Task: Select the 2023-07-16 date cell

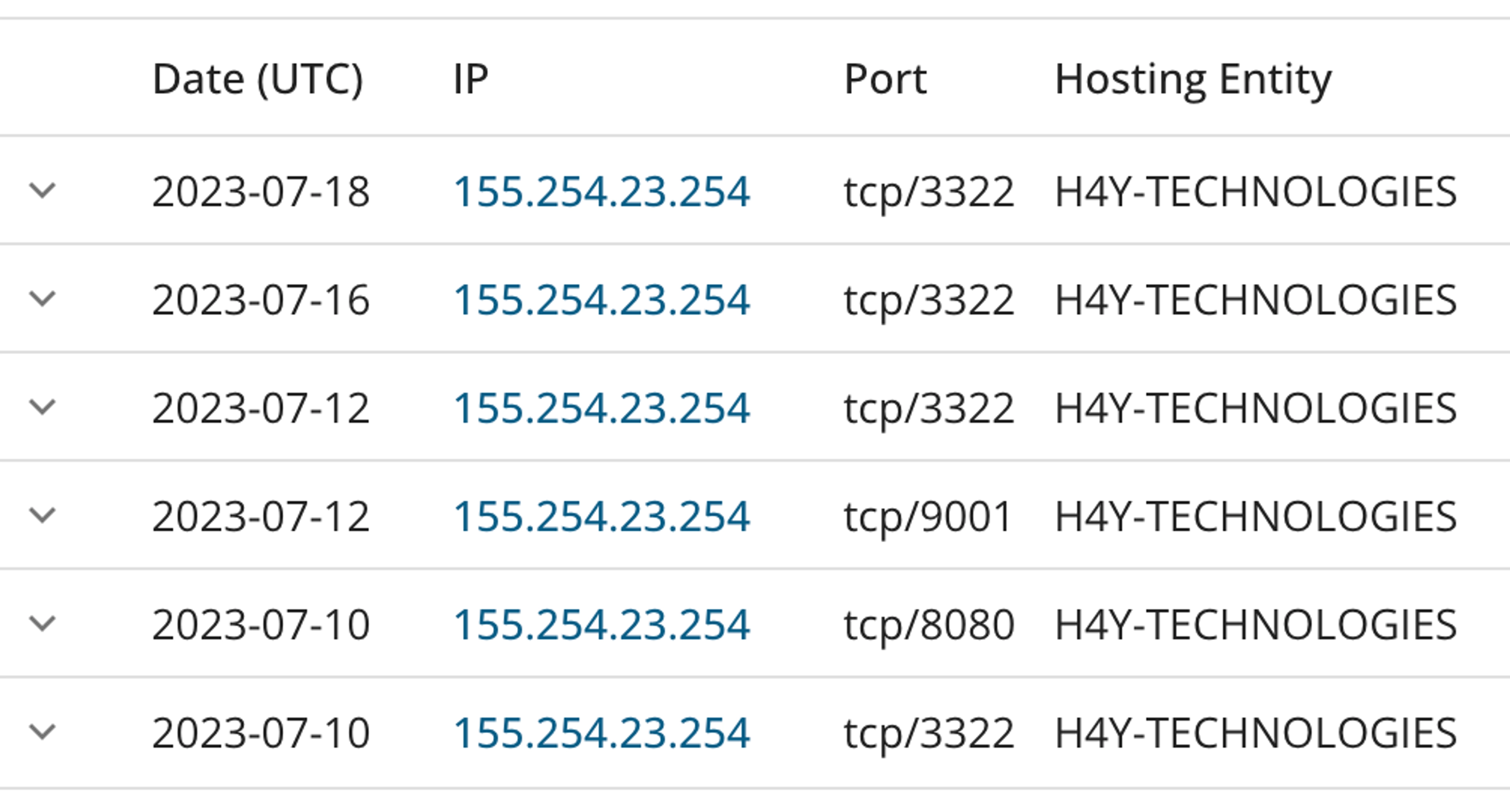Action: (261, 300)
